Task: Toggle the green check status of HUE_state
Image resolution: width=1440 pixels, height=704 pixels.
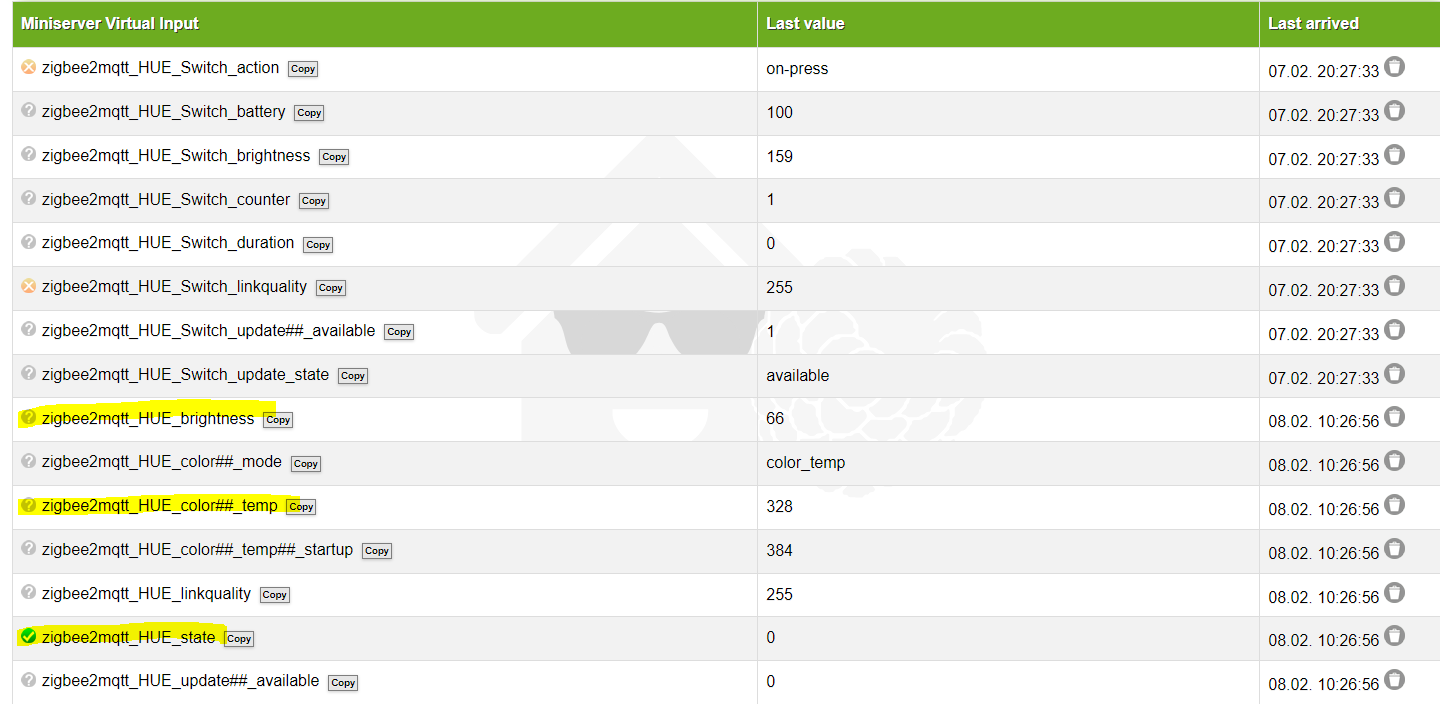Action: (x=28, y=636)
